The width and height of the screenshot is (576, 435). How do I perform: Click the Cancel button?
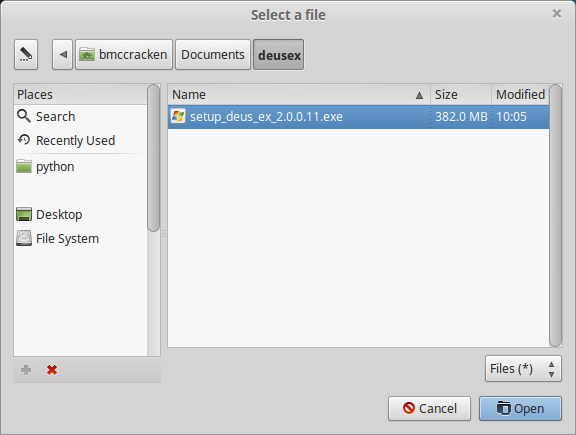[429, 408]
